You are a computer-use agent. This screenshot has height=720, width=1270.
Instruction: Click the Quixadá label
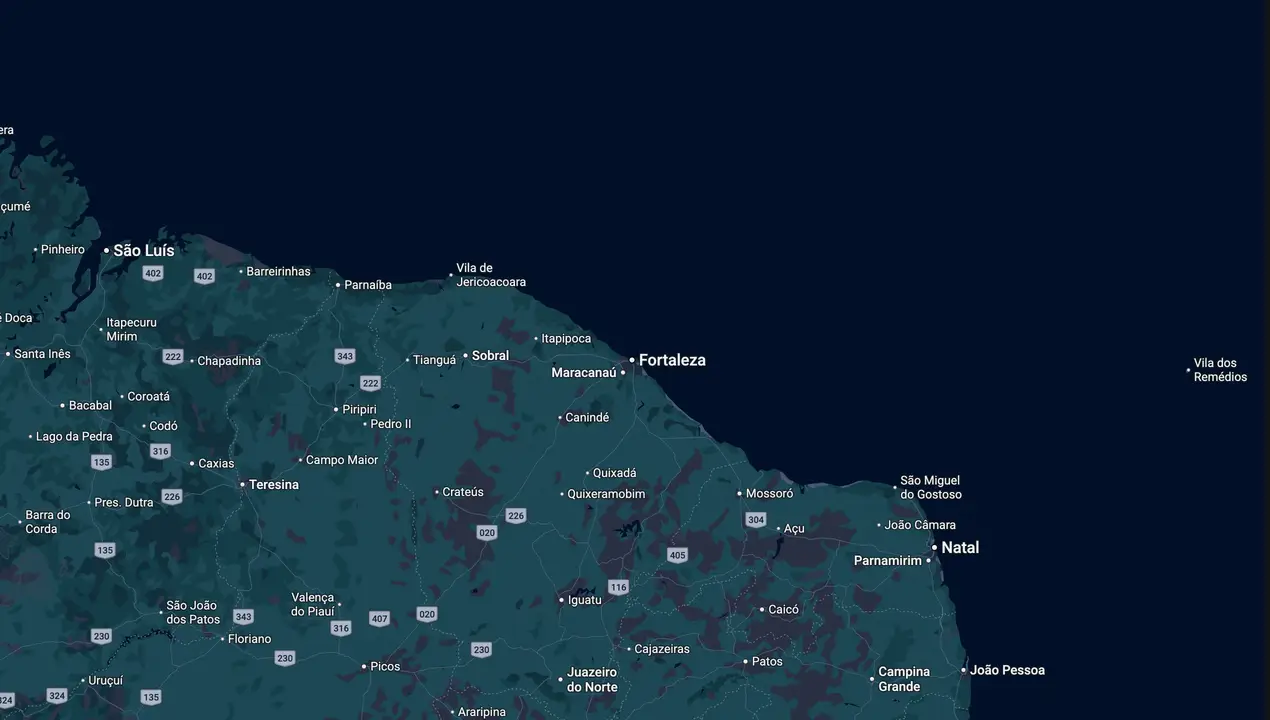point(614,474)
